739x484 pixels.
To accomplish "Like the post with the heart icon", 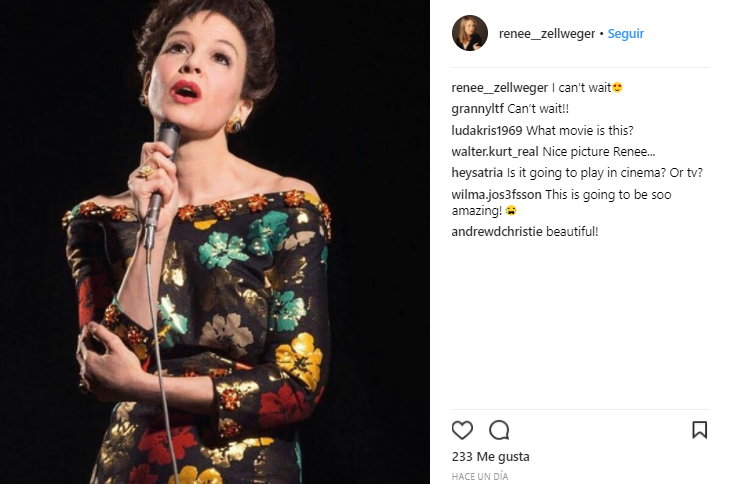I will tap(462, 430).
